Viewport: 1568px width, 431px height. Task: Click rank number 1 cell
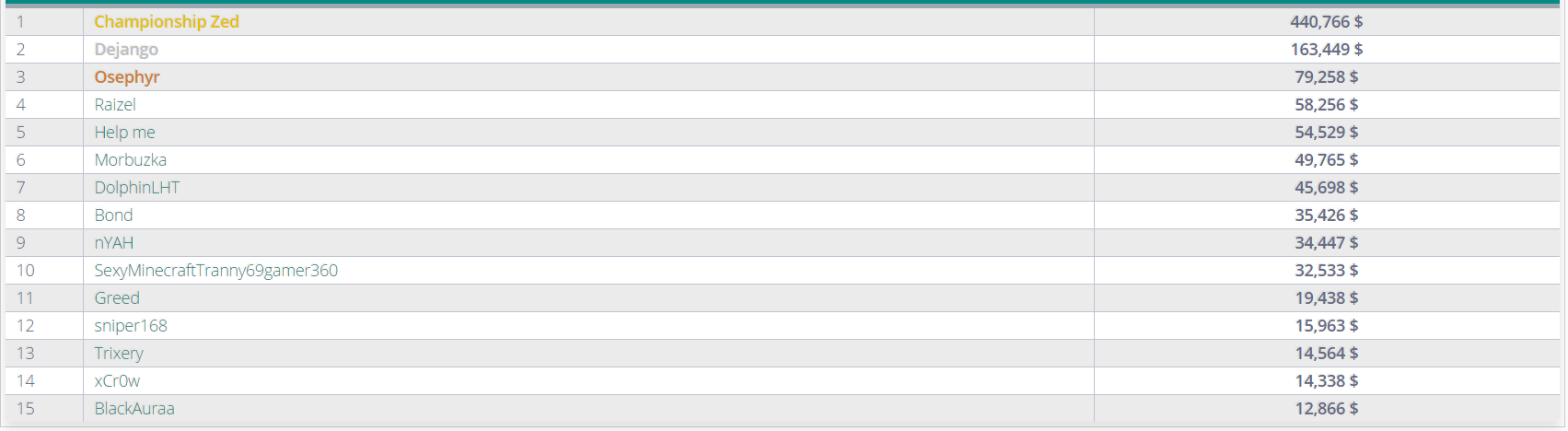(x=44, y=21)
